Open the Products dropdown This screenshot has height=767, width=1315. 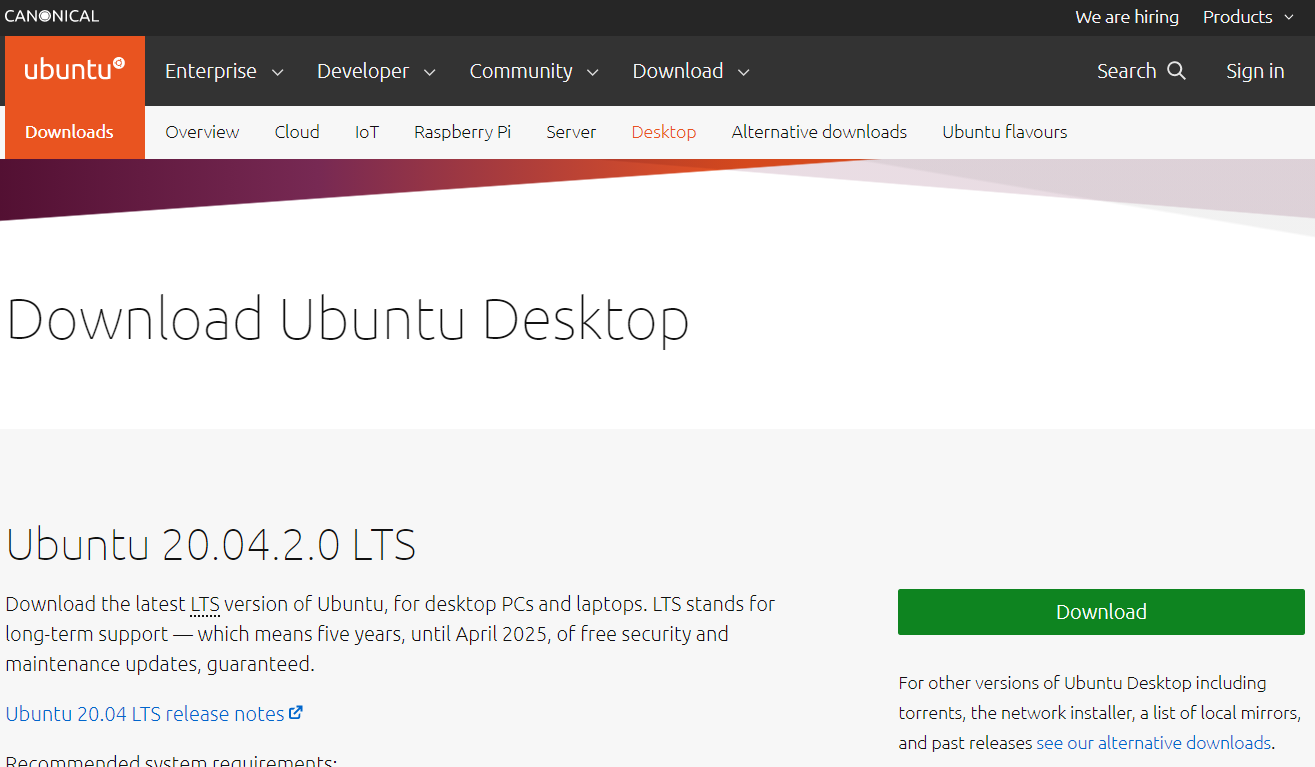(x=1248, y=17)
